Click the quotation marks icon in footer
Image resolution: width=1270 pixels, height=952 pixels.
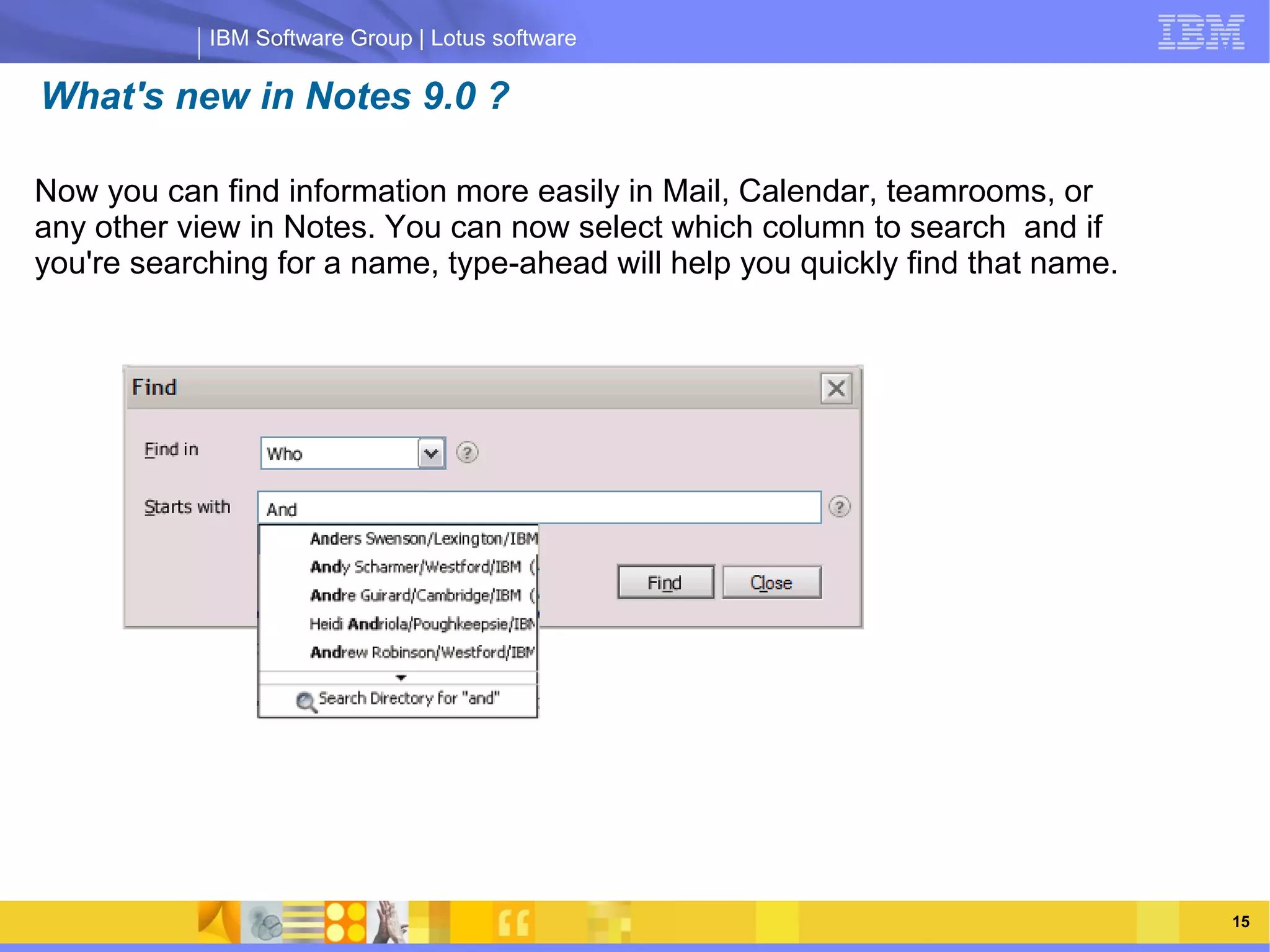tap(514, 922)
